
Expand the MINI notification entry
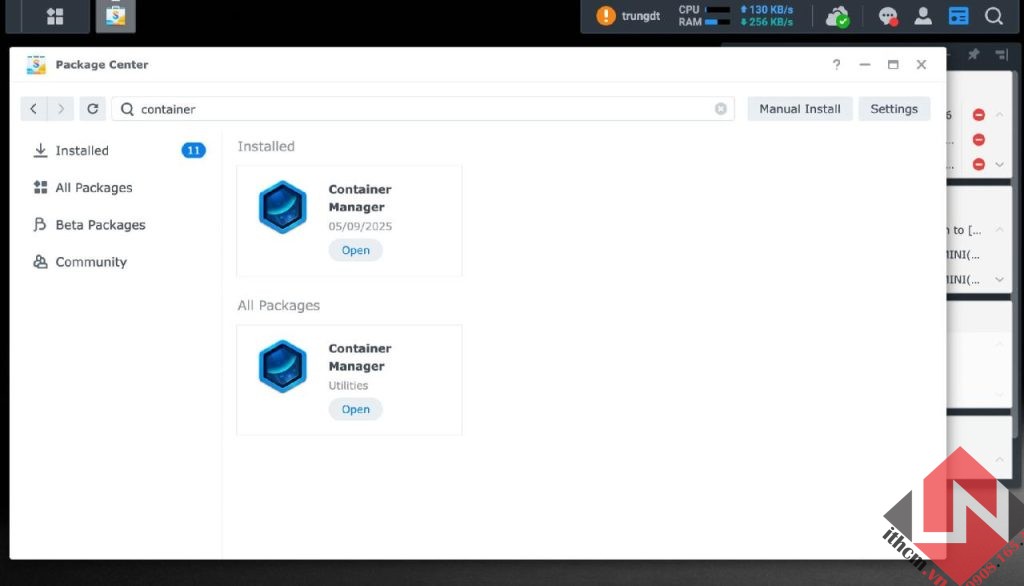point(997,278)
